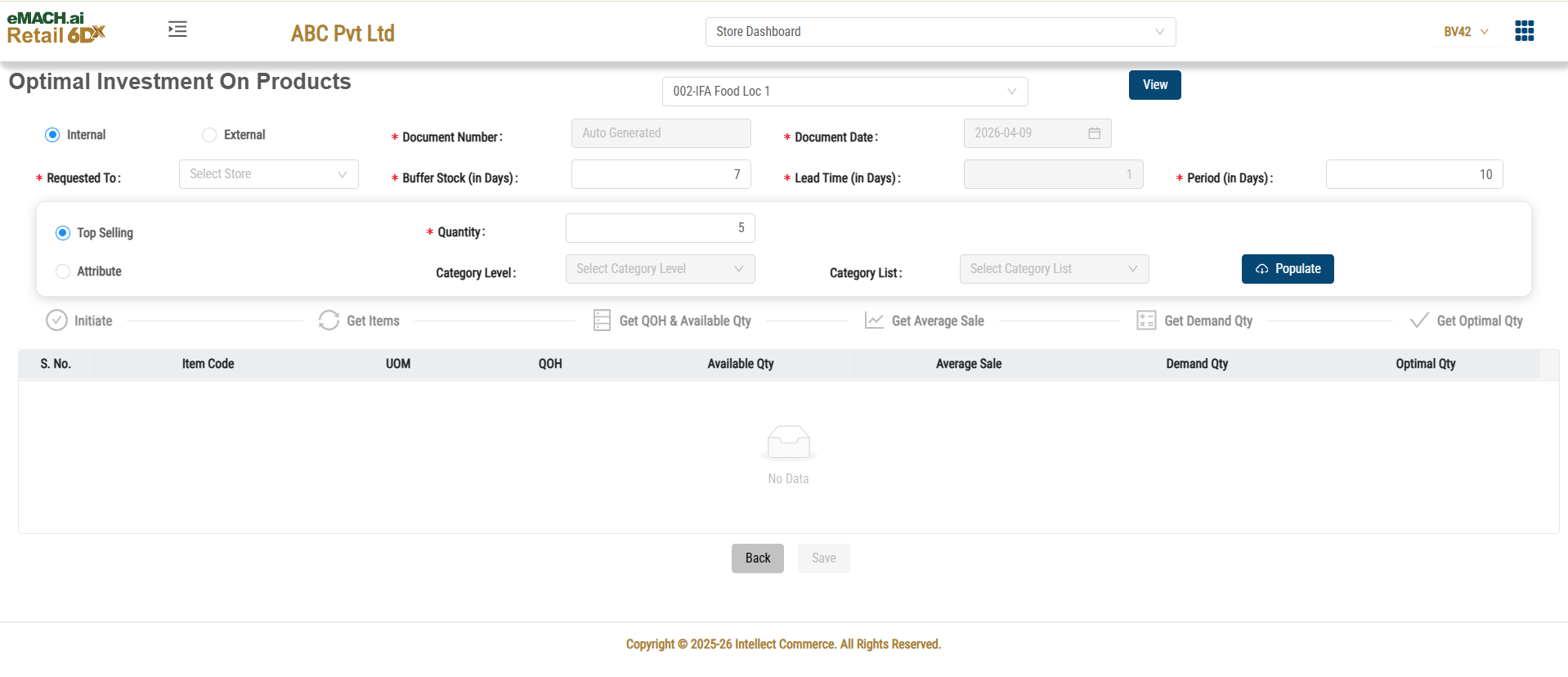The image size is (1568, 677).
Task: Select the Attribute radio option
Action: (x=63, y=271)
